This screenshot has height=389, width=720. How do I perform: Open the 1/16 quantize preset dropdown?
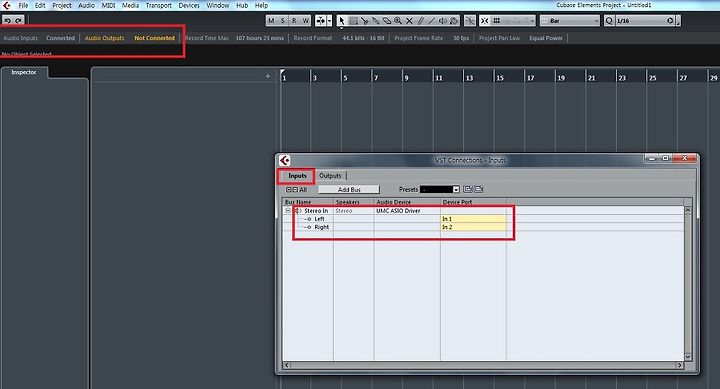tap(641, 21)
